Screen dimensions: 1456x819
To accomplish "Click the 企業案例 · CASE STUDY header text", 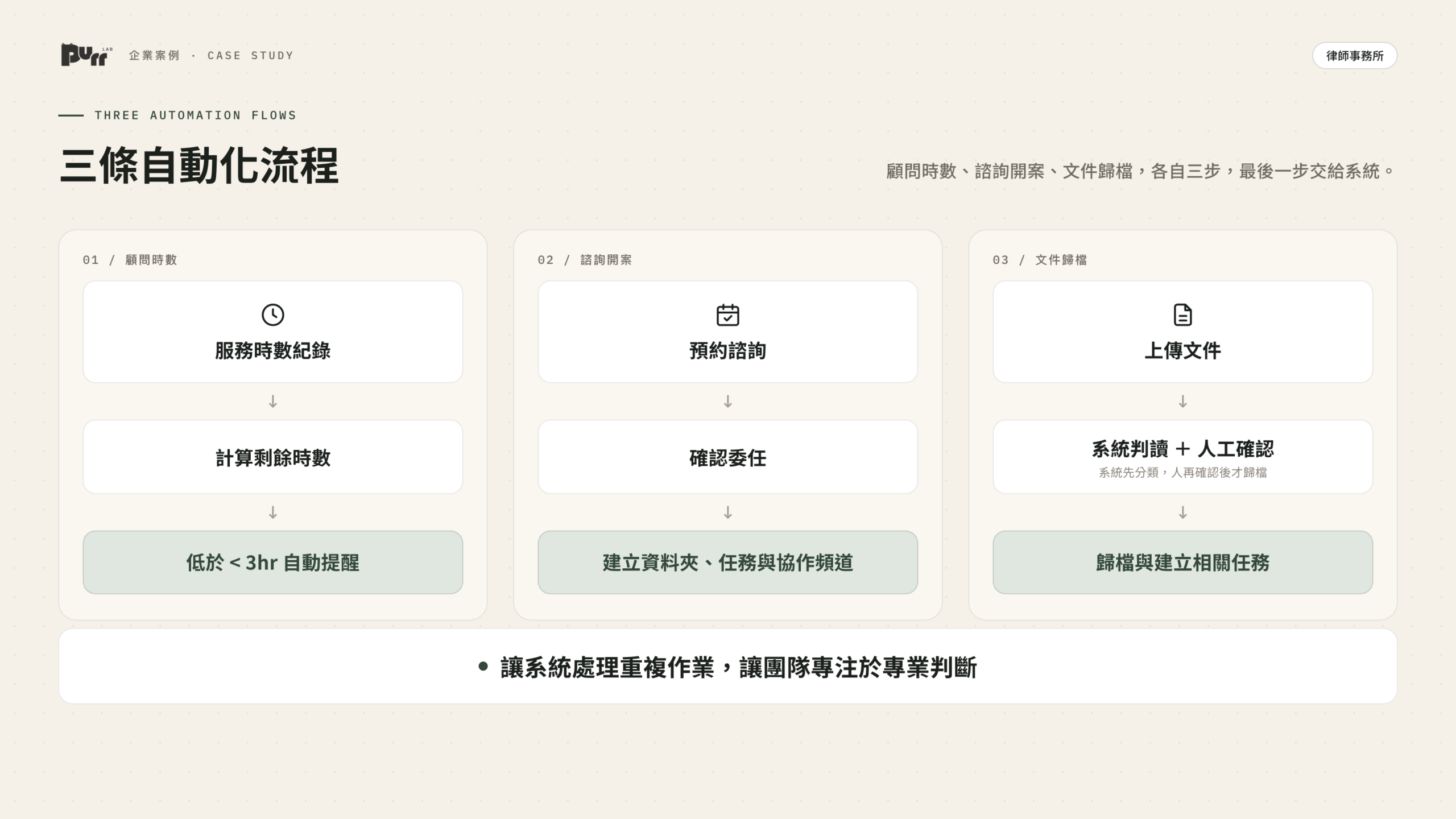I will [x=212, y=56].
